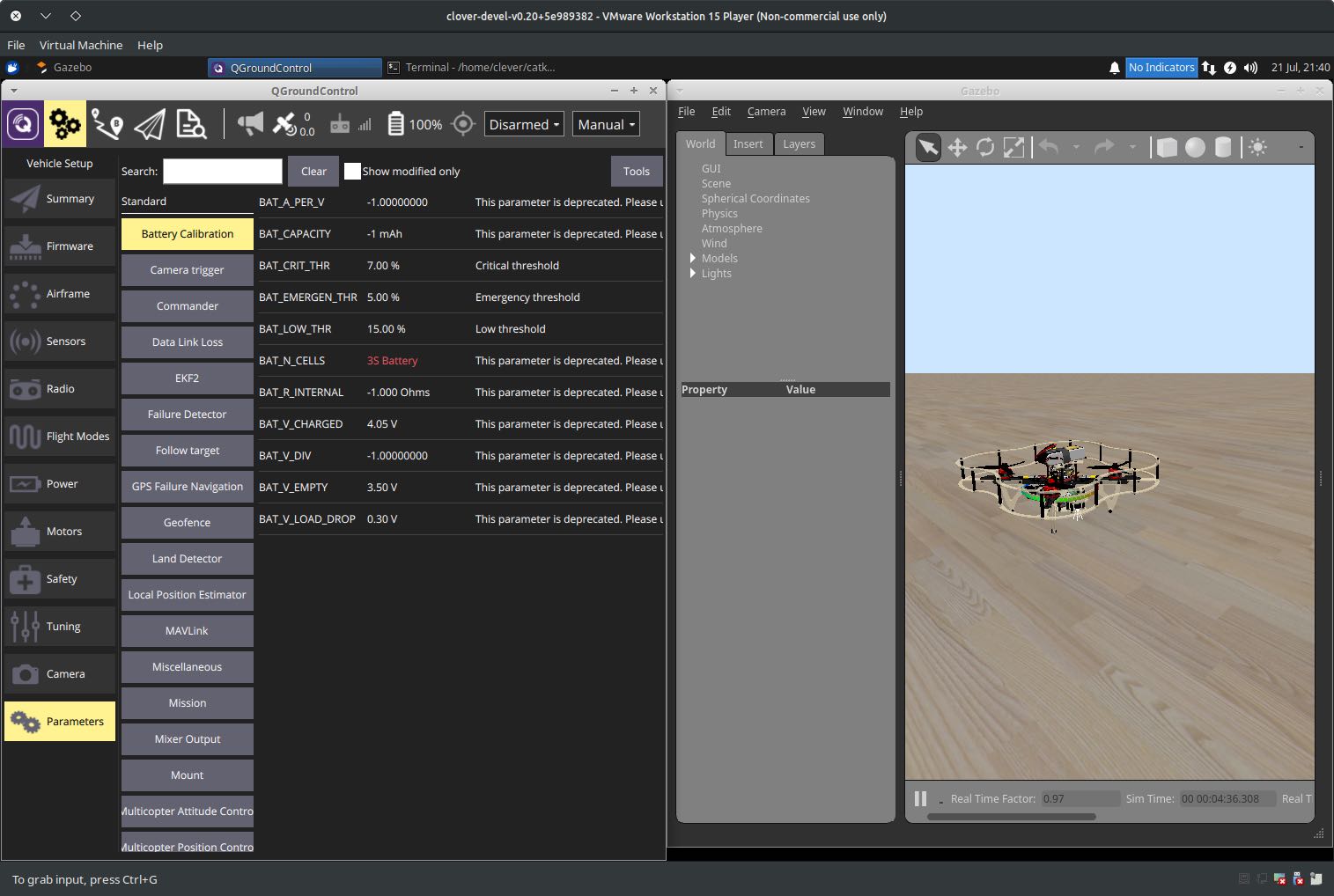Open the Manual flight mode dropdown
Screen dimensions: 1334x896
click(606, 125)
